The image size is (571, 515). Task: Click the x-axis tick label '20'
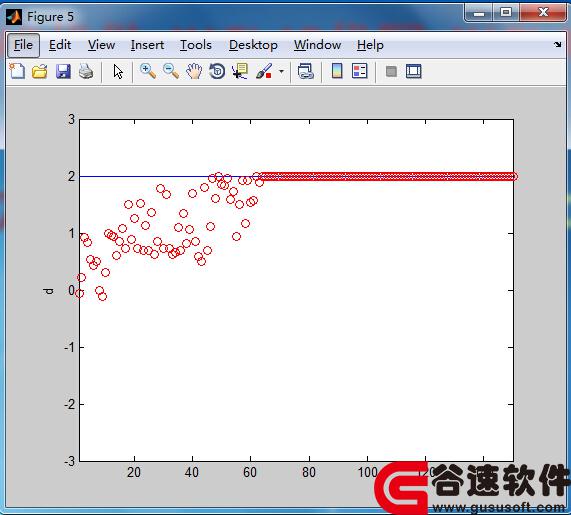point(134,472)
